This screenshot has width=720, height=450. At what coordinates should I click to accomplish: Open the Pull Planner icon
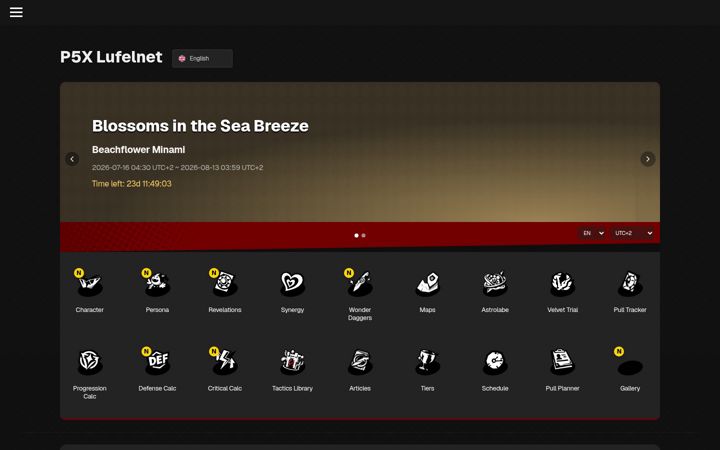562,361
